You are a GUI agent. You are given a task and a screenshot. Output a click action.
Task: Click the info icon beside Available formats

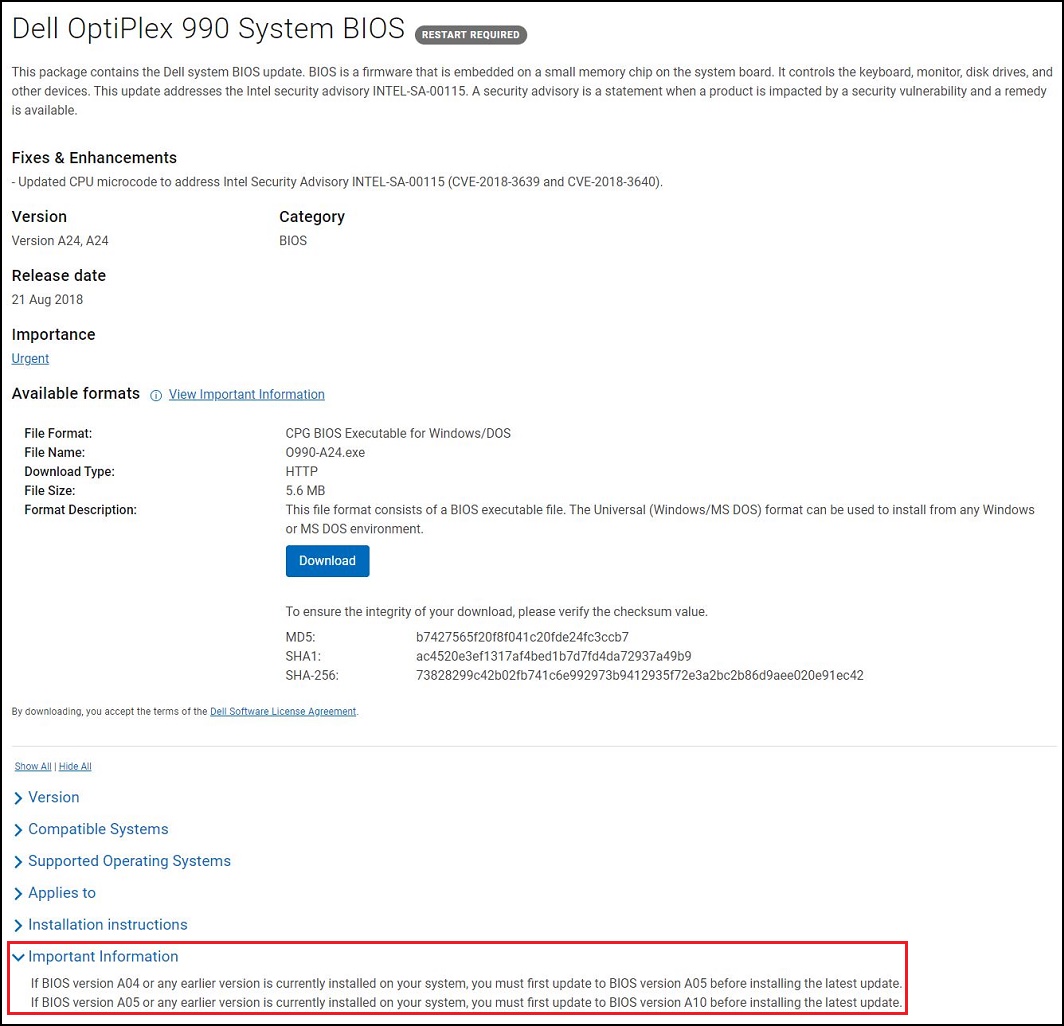pyautogui.click(x=156, y=396)
